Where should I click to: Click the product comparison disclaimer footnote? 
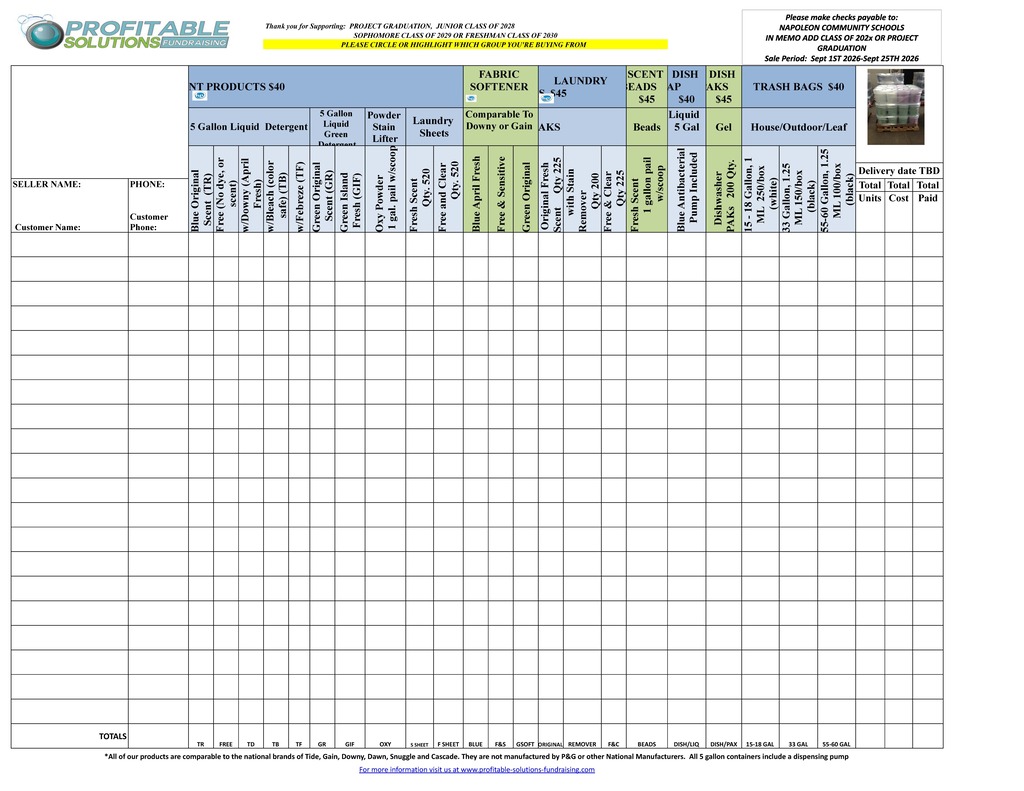point(476,756)
